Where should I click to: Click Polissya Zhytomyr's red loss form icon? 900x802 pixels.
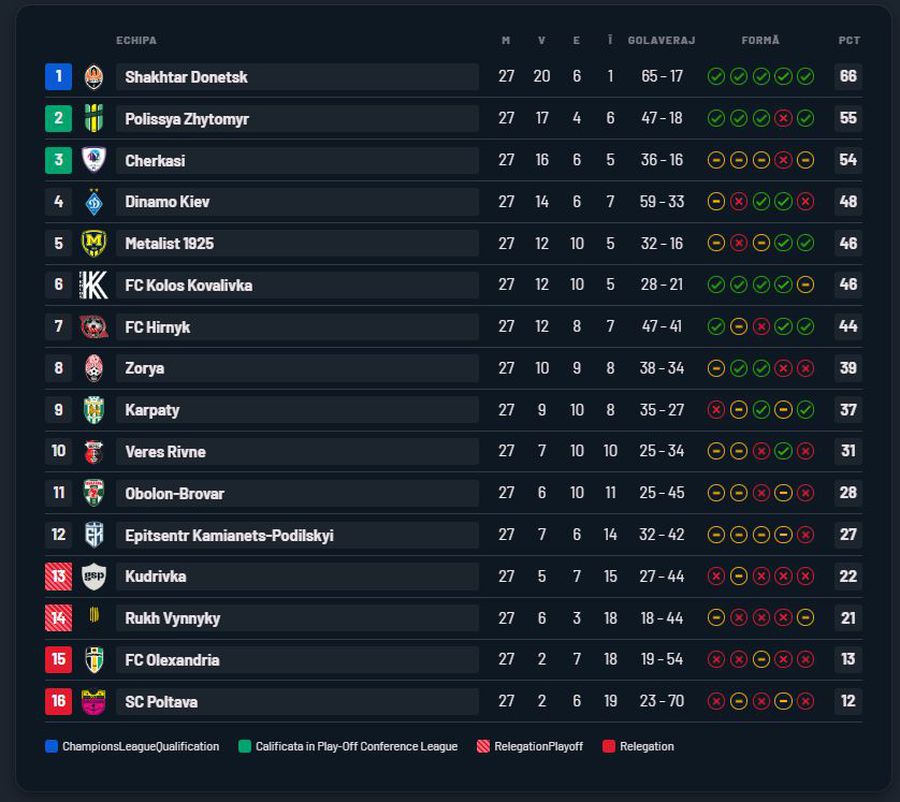click(783, 118)
